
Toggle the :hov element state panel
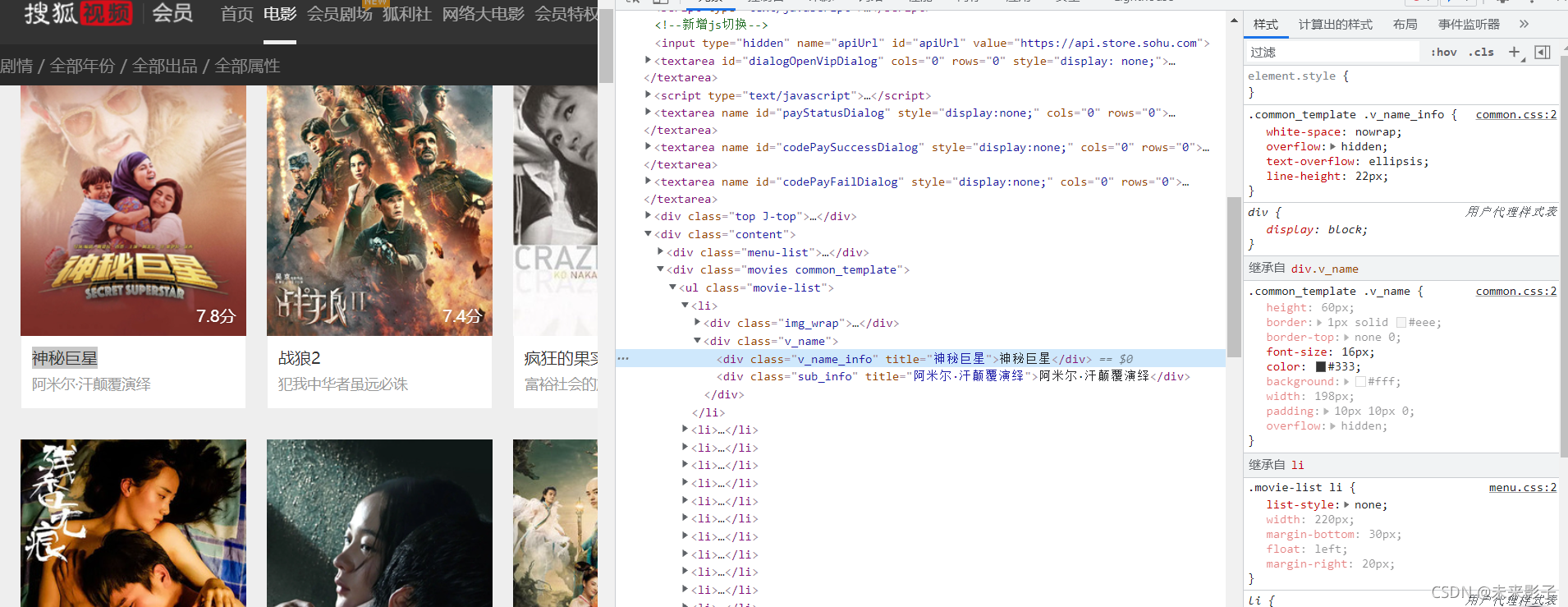pos(1443,52)
